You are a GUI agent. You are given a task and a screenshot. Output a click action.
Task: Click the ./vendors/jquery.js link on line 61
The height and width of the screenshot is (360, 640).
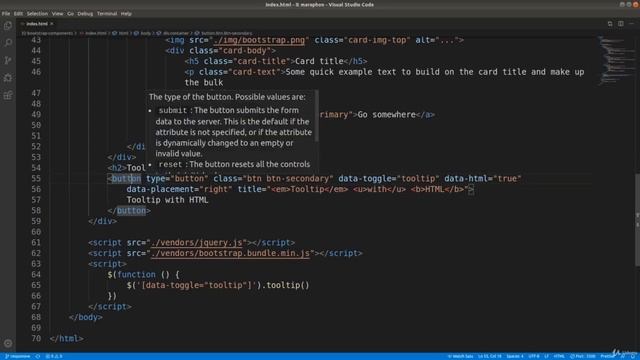[x=197, y=242]
